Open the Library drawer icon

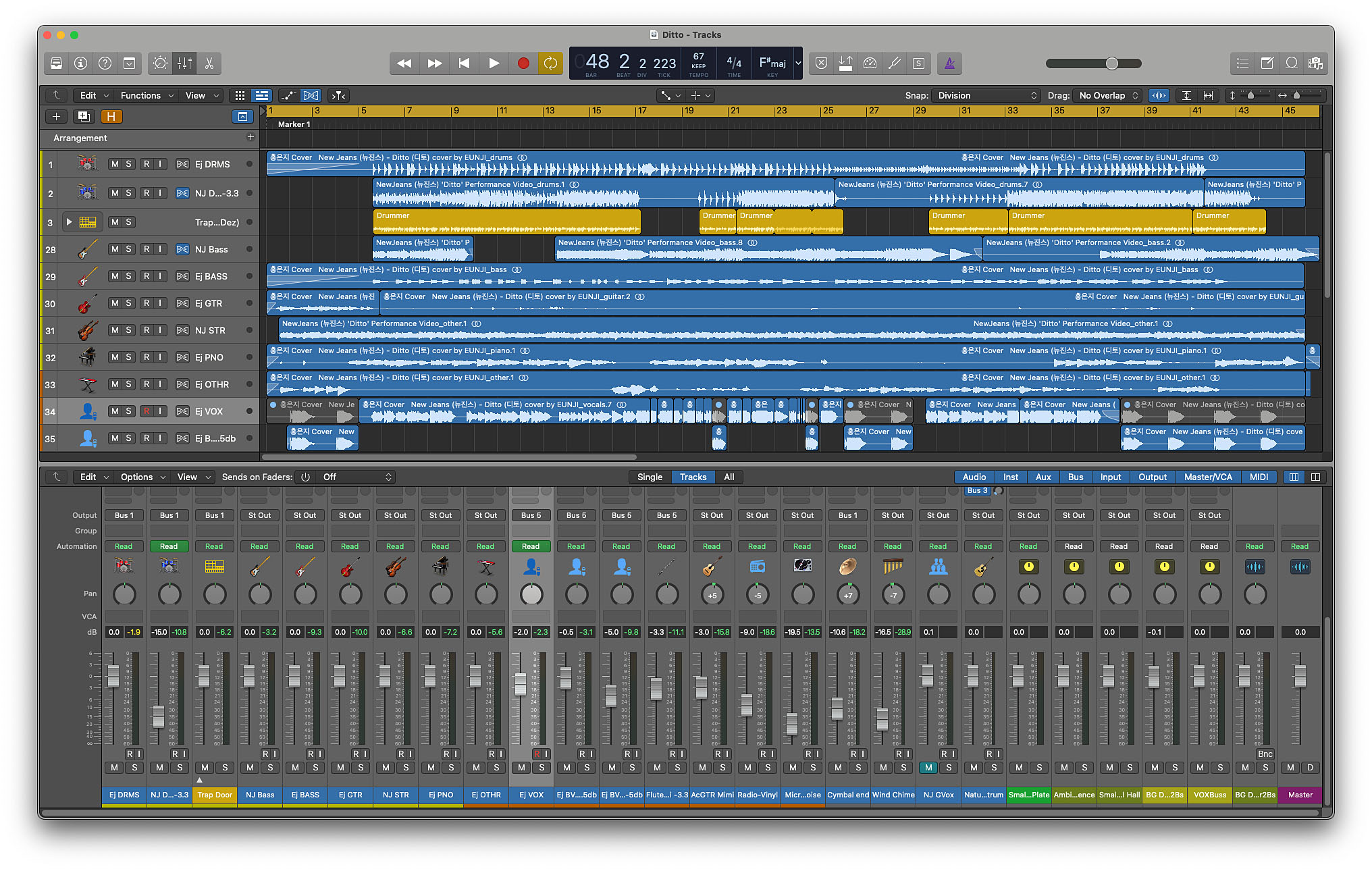[57, 63]
